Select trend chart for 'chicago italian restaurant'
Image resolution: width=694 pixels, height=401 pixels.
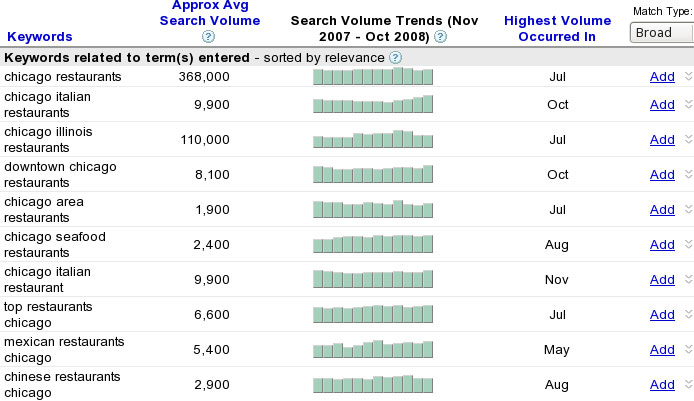[373, 278]
